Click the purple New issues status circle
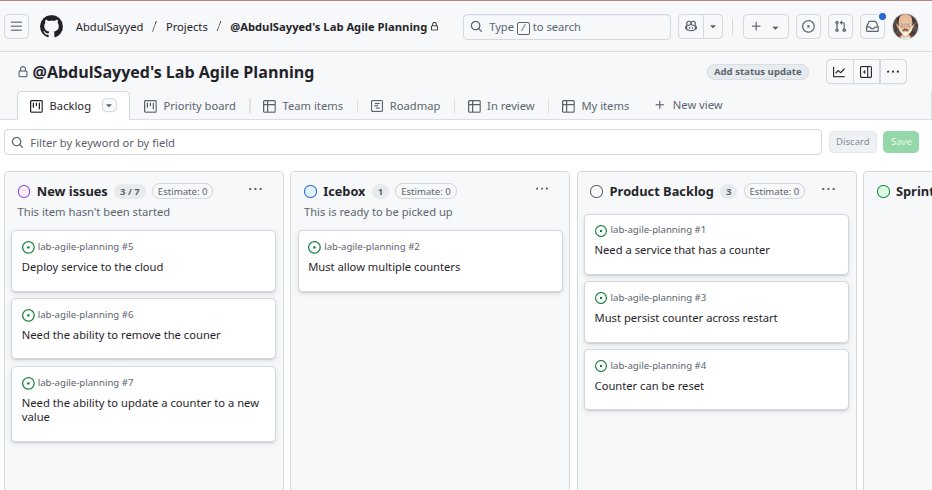932x490 pixels. pos(24,191)
